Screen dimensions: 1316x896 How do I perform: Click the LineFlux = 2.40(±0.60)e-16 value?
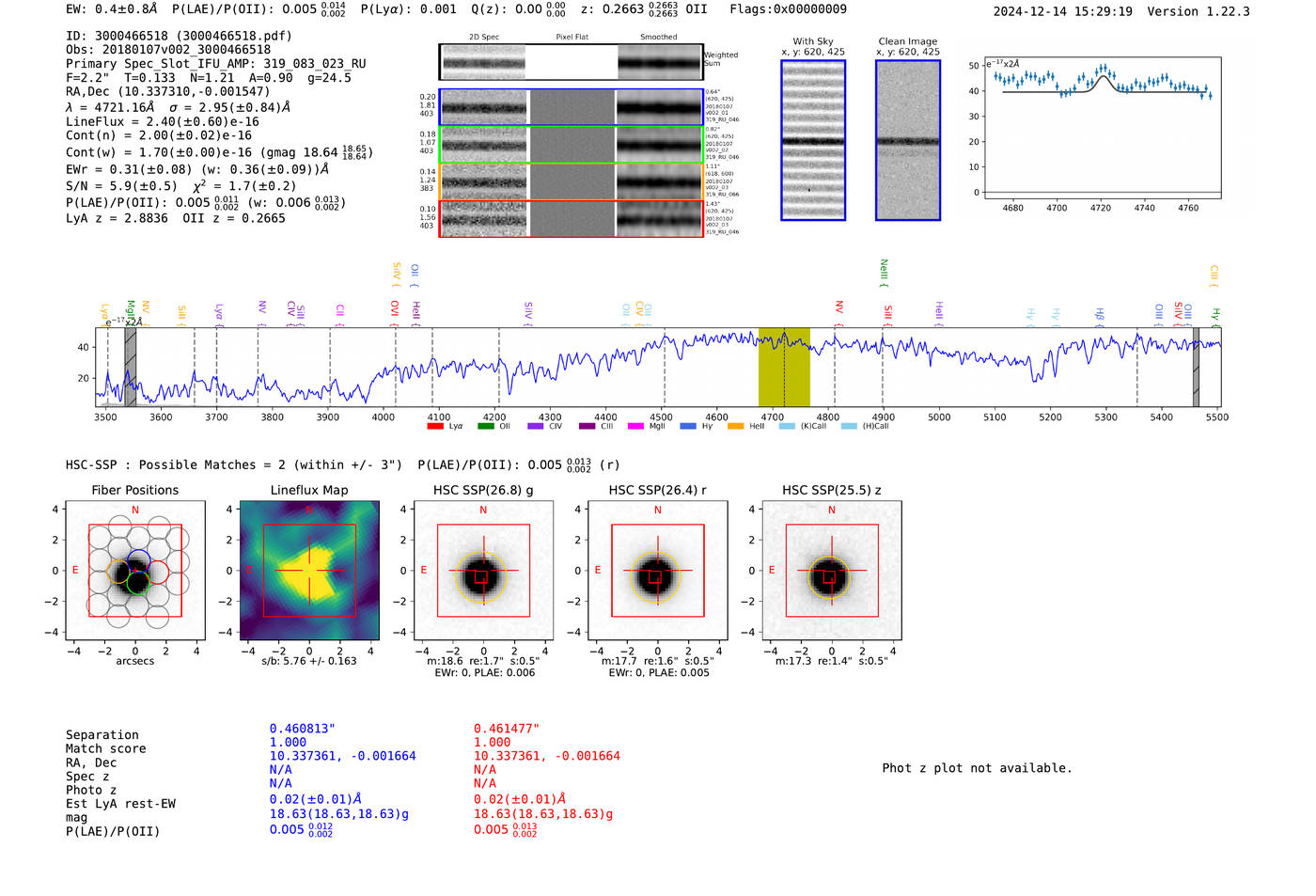click(x=163, y=121)
